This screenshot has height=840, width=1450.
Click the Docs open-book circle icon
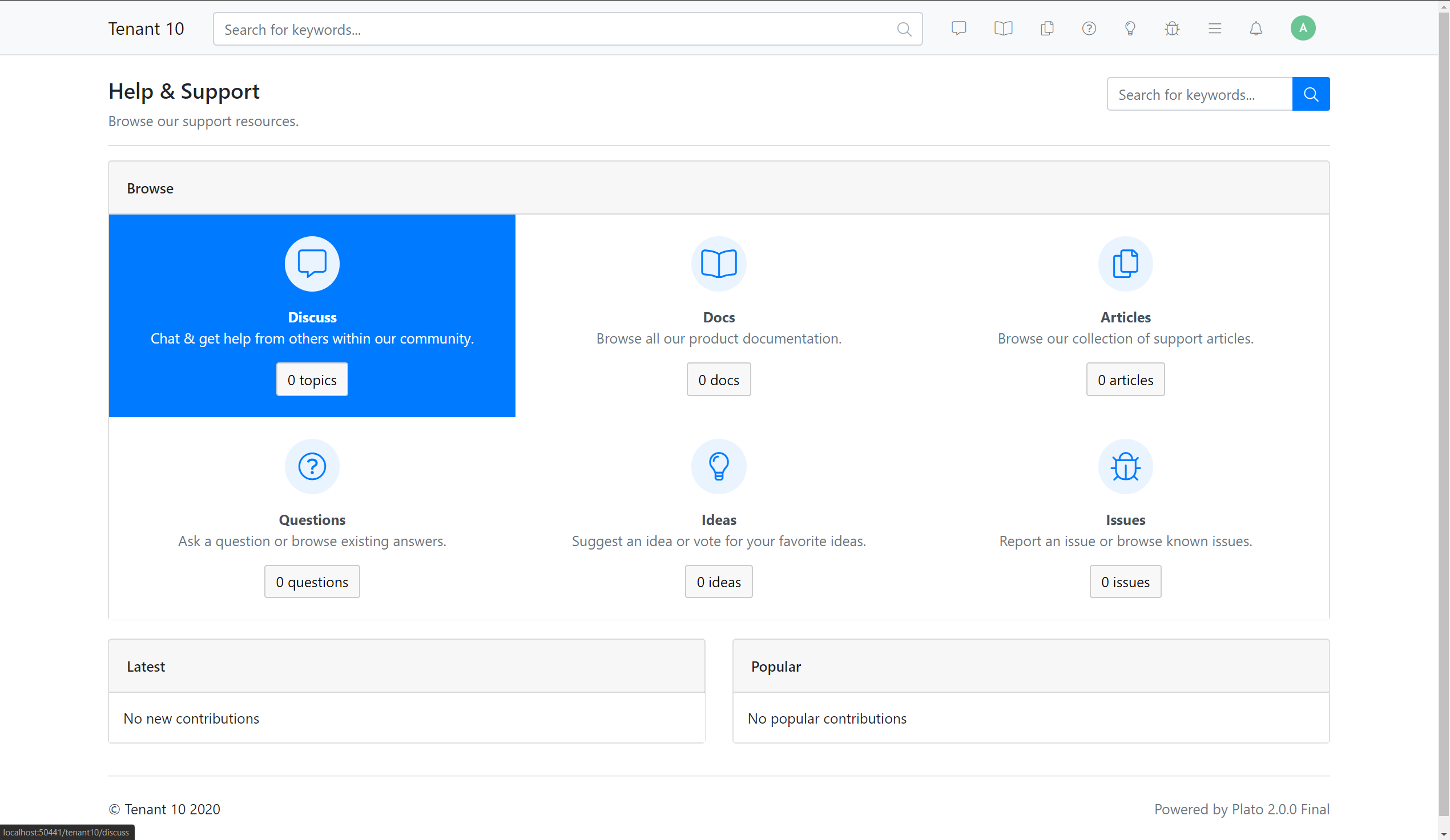coord(719,264)
